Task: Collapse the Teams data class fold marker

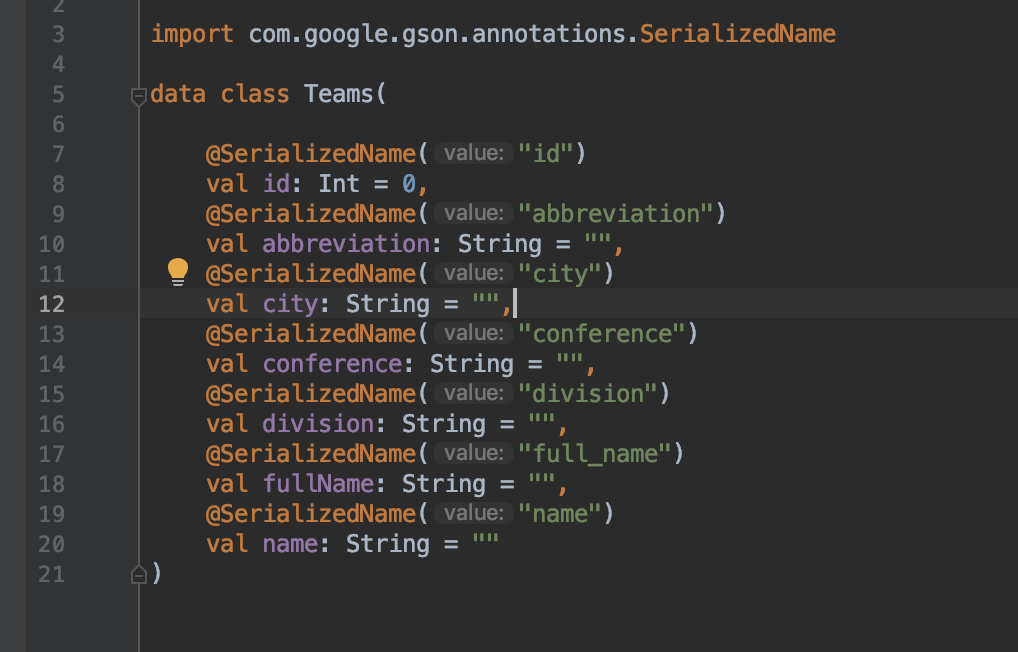Action: (138, 97)
